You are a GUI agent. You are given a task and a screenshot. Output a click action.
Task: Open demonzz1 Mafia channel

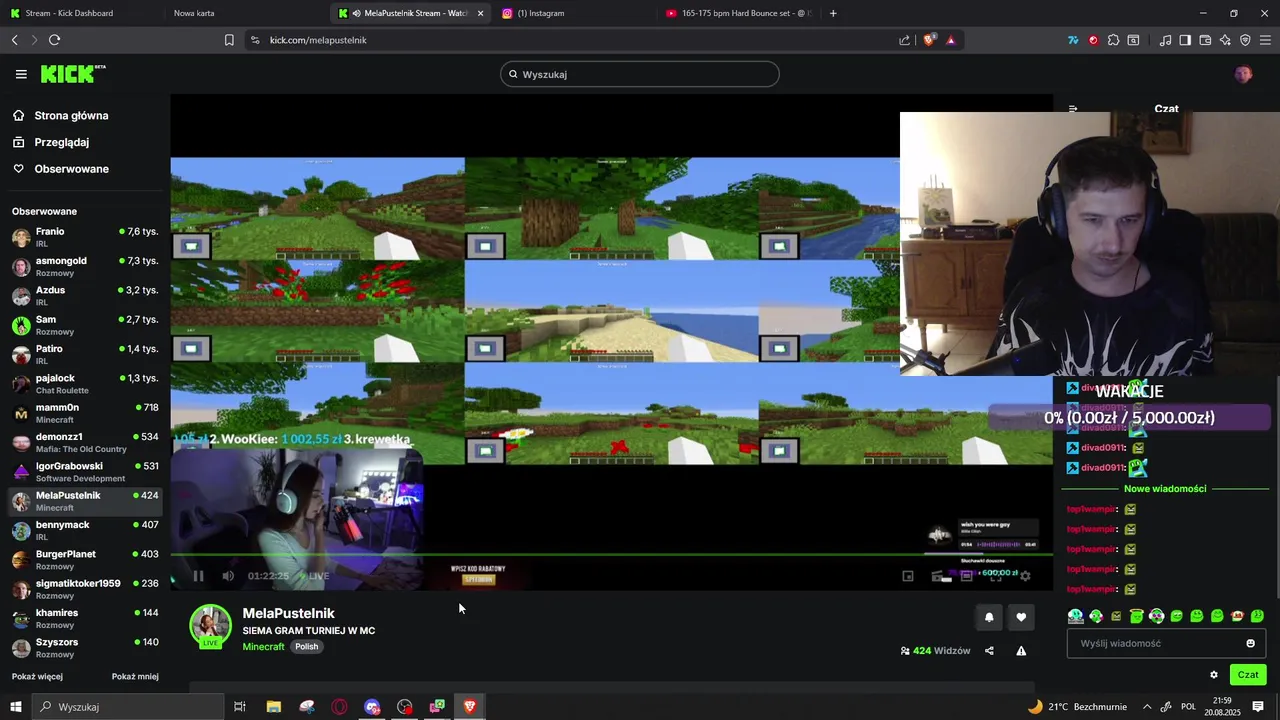pos(85,442)
